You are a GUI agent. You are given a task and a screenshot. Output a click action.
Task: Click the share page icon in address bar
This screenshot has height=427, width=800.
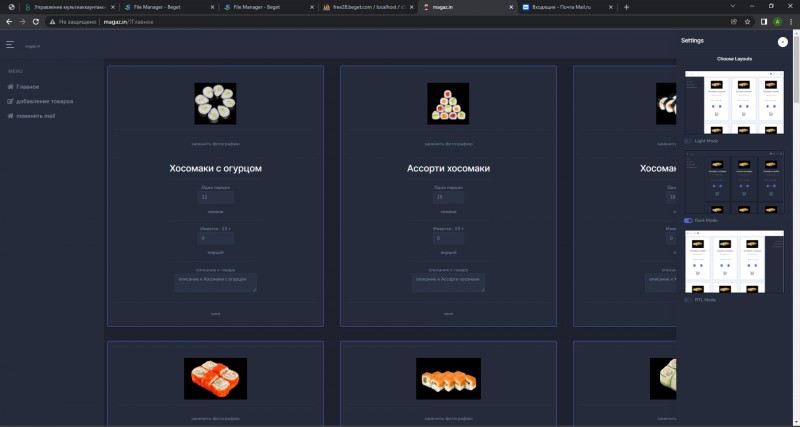tap(734, 22)
